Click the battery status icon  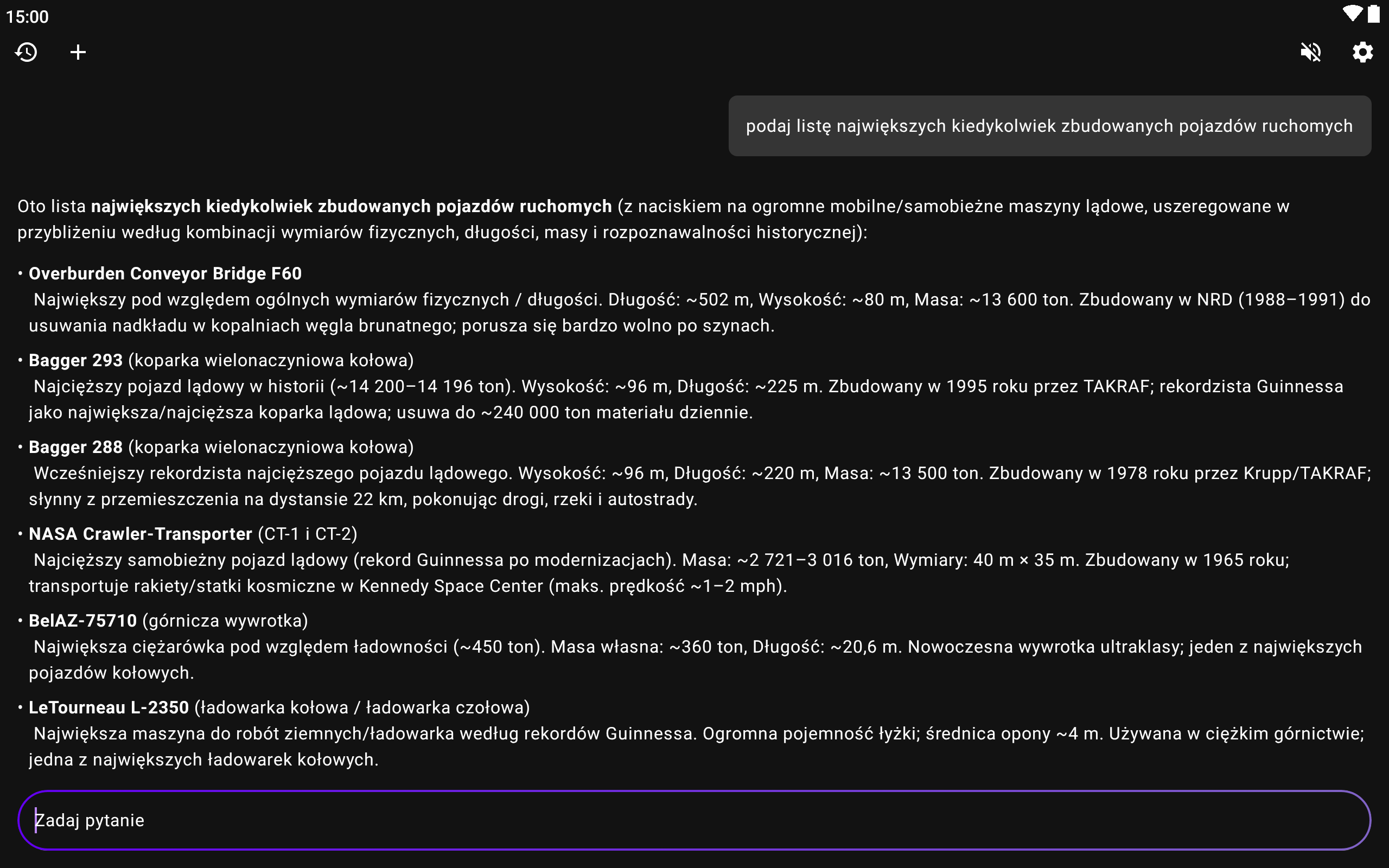coord(1373,14)
